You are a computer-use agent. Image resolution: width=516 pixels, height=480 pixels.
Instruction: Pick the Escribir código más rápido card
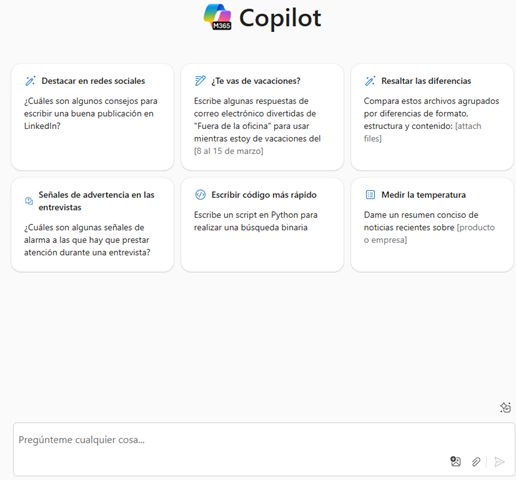tap(262, 225)
